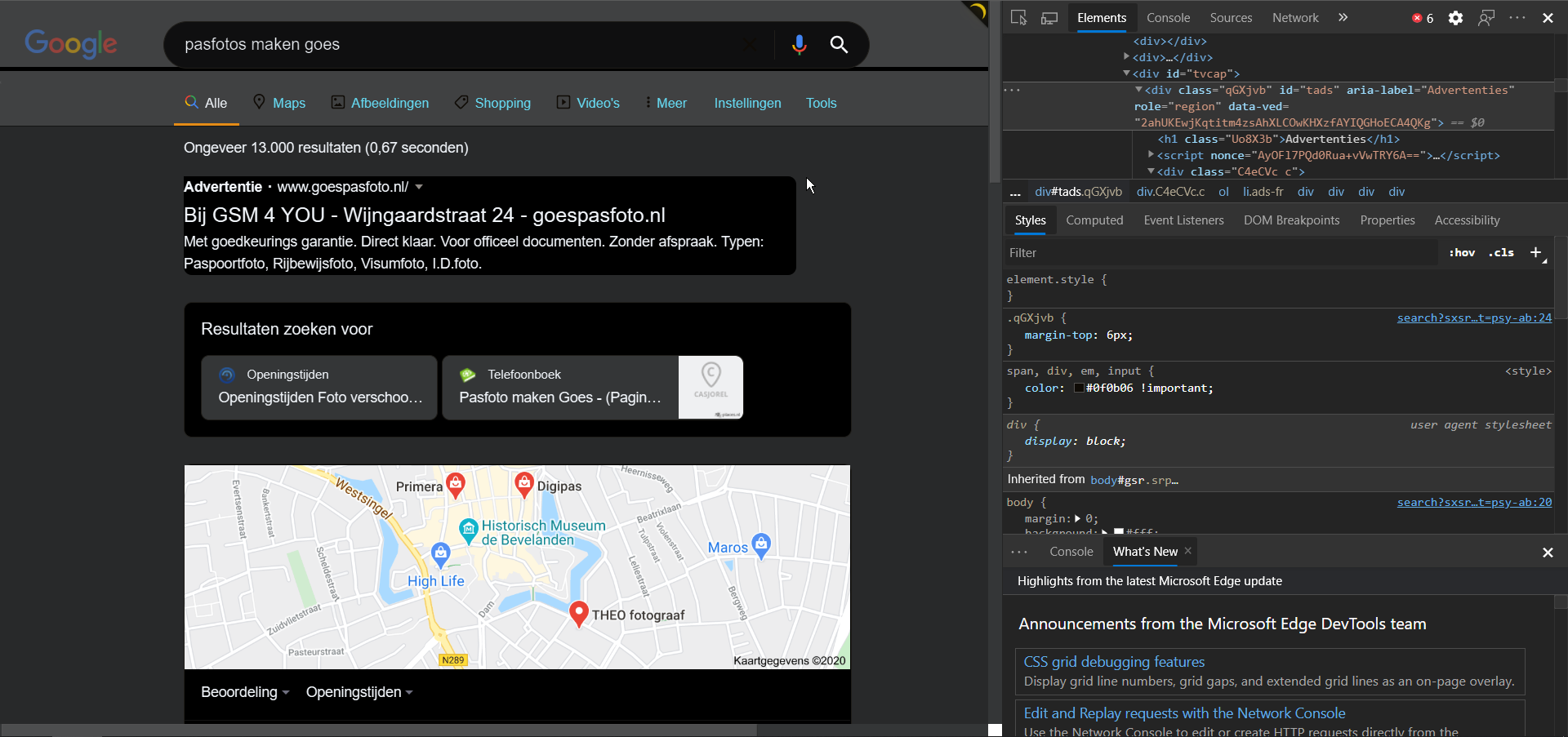Click the Digipas map pin

(524, 484)
